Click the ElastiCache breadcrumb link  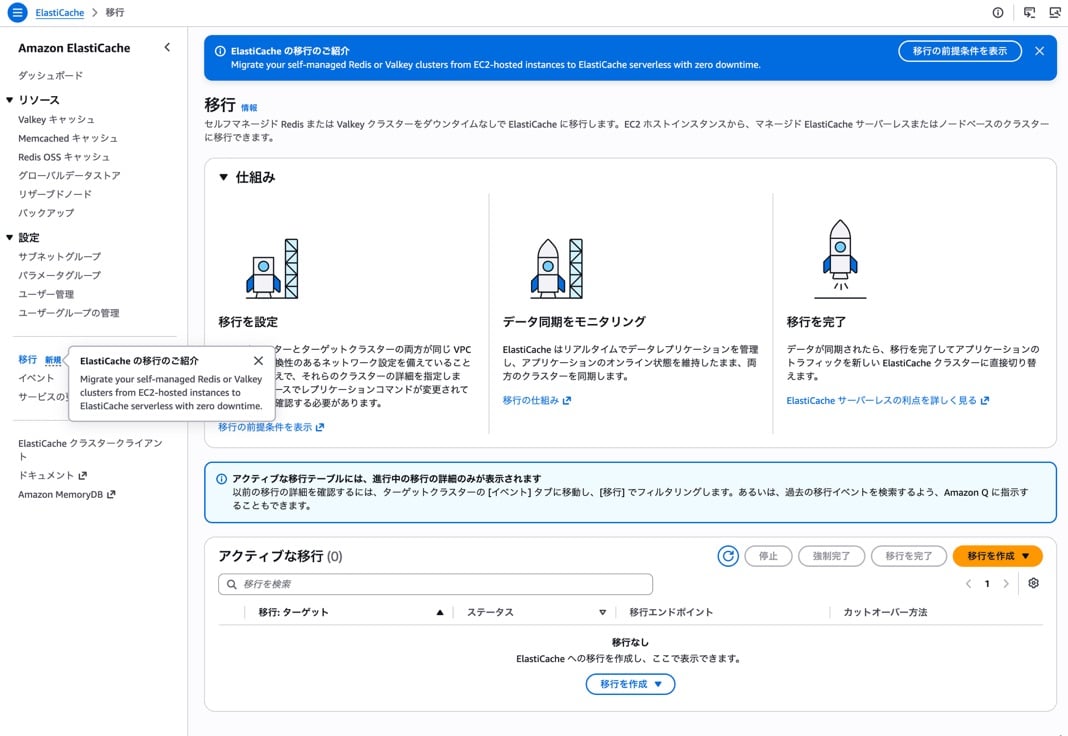pyautogui.click(x=60, y=12)
